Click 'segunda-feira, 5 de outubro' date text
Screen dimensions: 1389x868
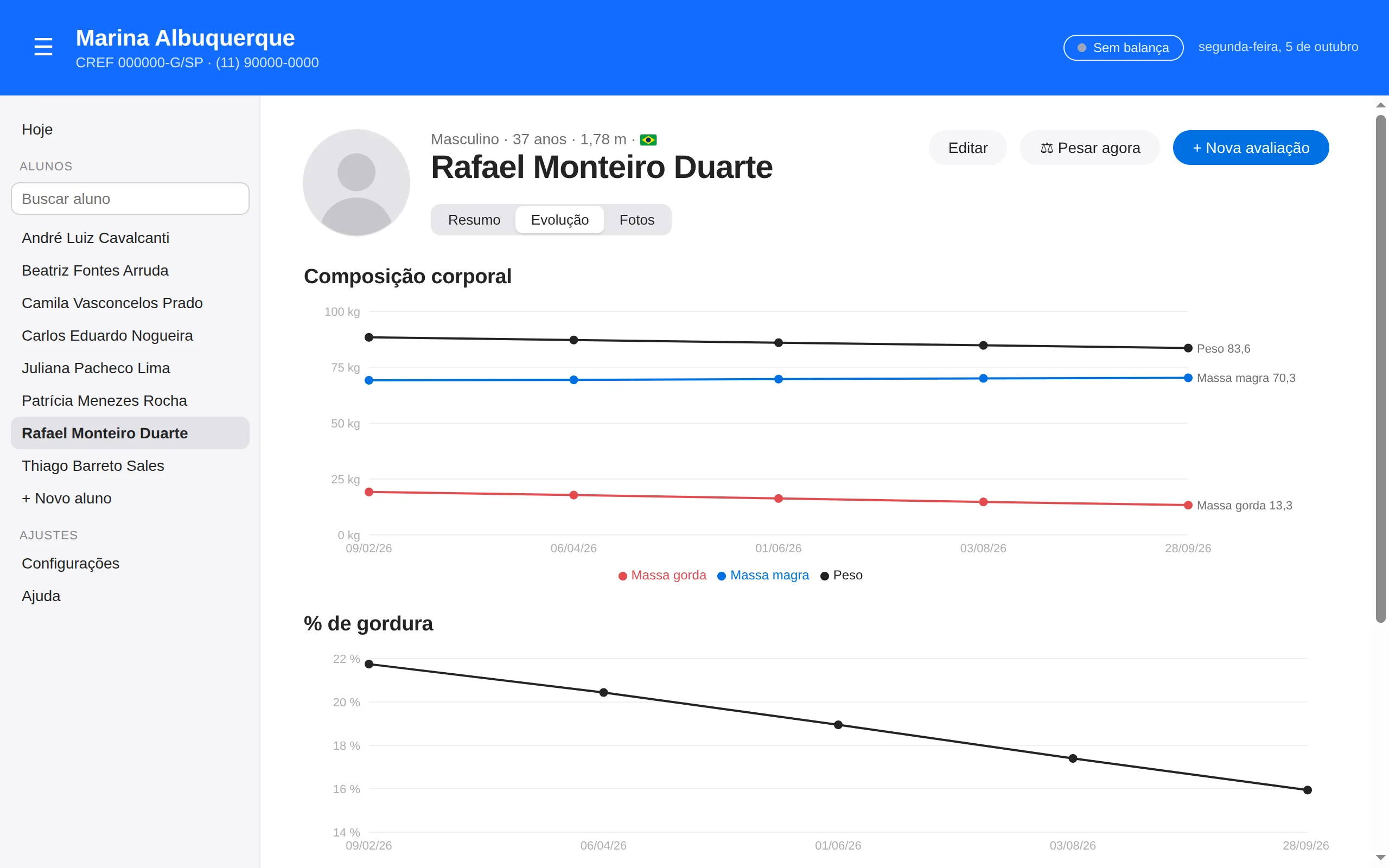pyautogui.click(x=1278, y=47)
